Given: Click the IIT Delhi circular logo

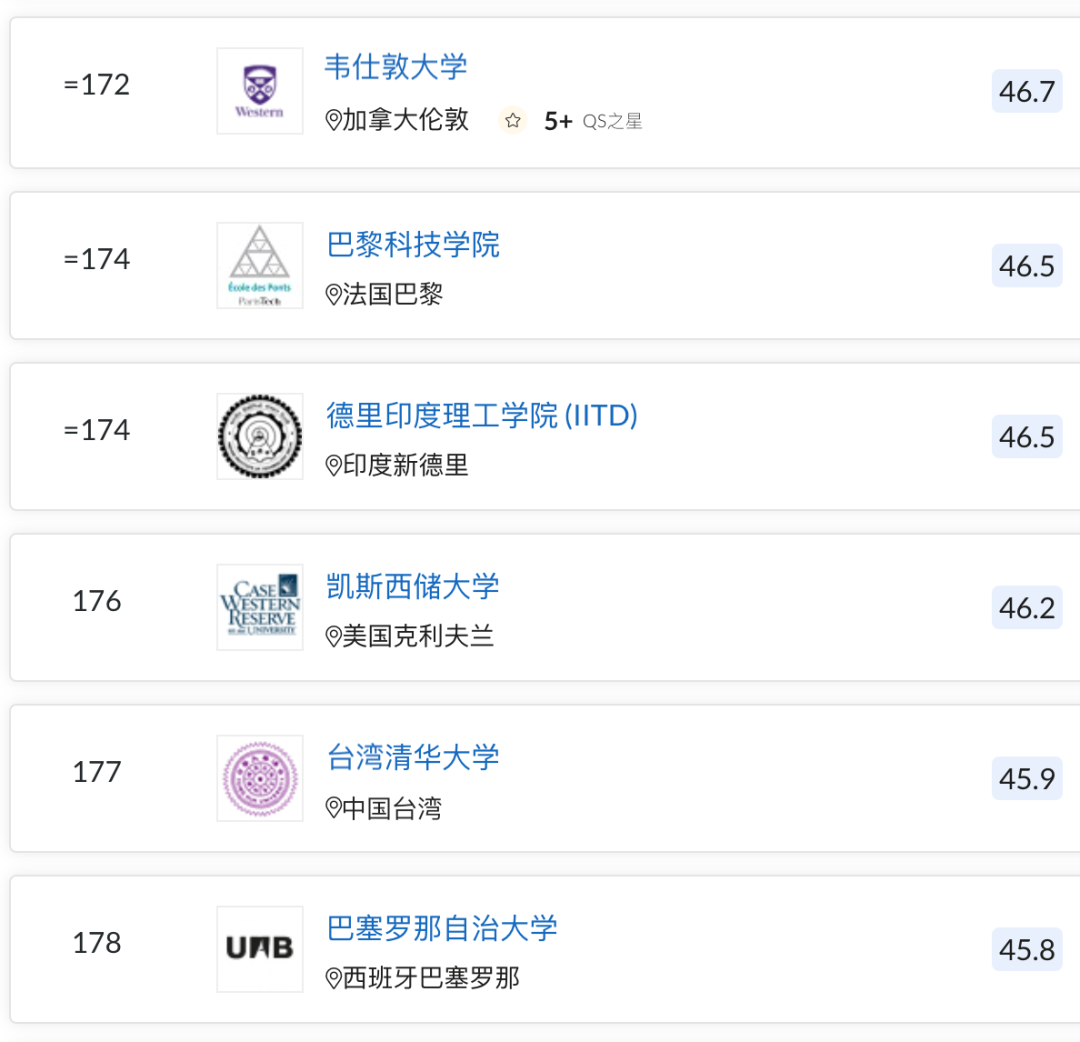Looking at the screenshot, I should tap(259, 436).
